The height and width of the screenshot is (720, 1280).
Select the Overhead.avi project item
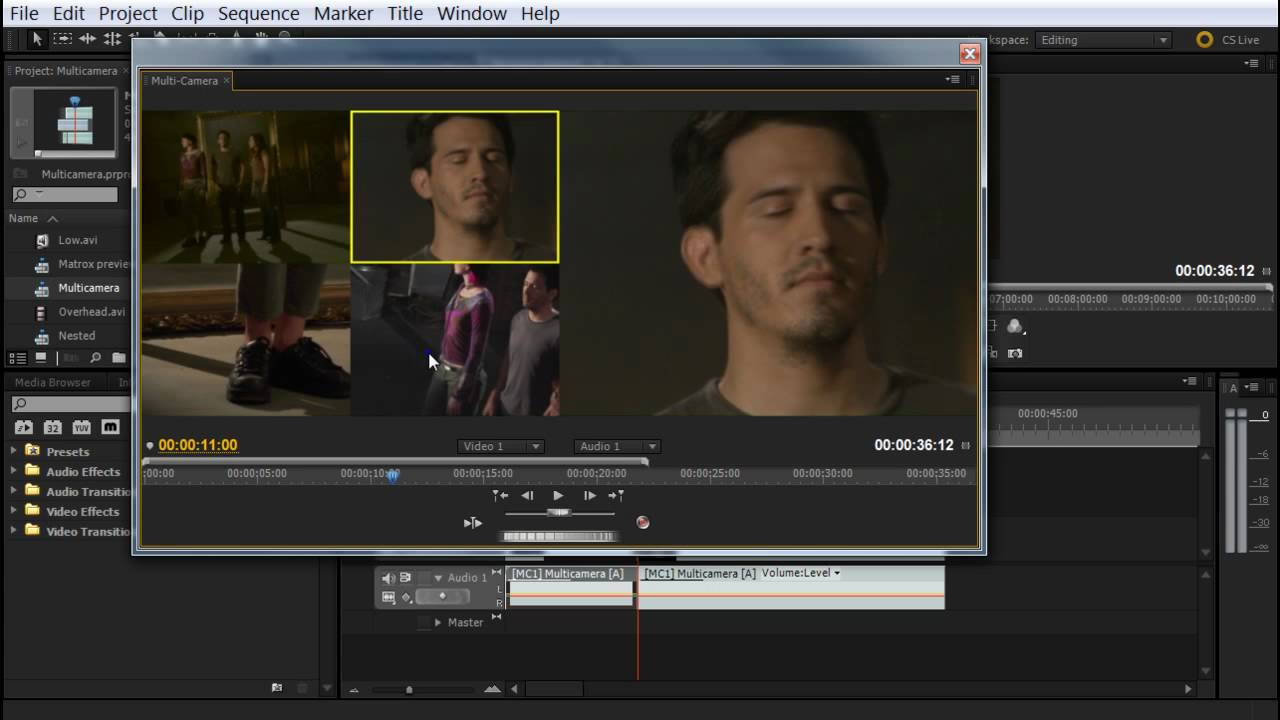(x=91, y=312)
